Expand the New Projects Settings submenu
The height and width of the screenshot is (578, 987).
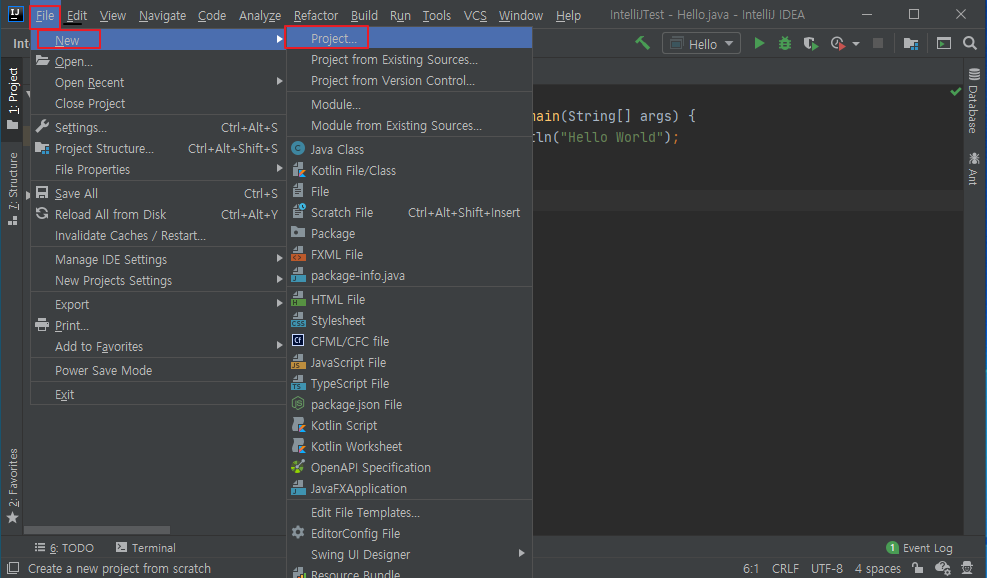click(159, 280)
